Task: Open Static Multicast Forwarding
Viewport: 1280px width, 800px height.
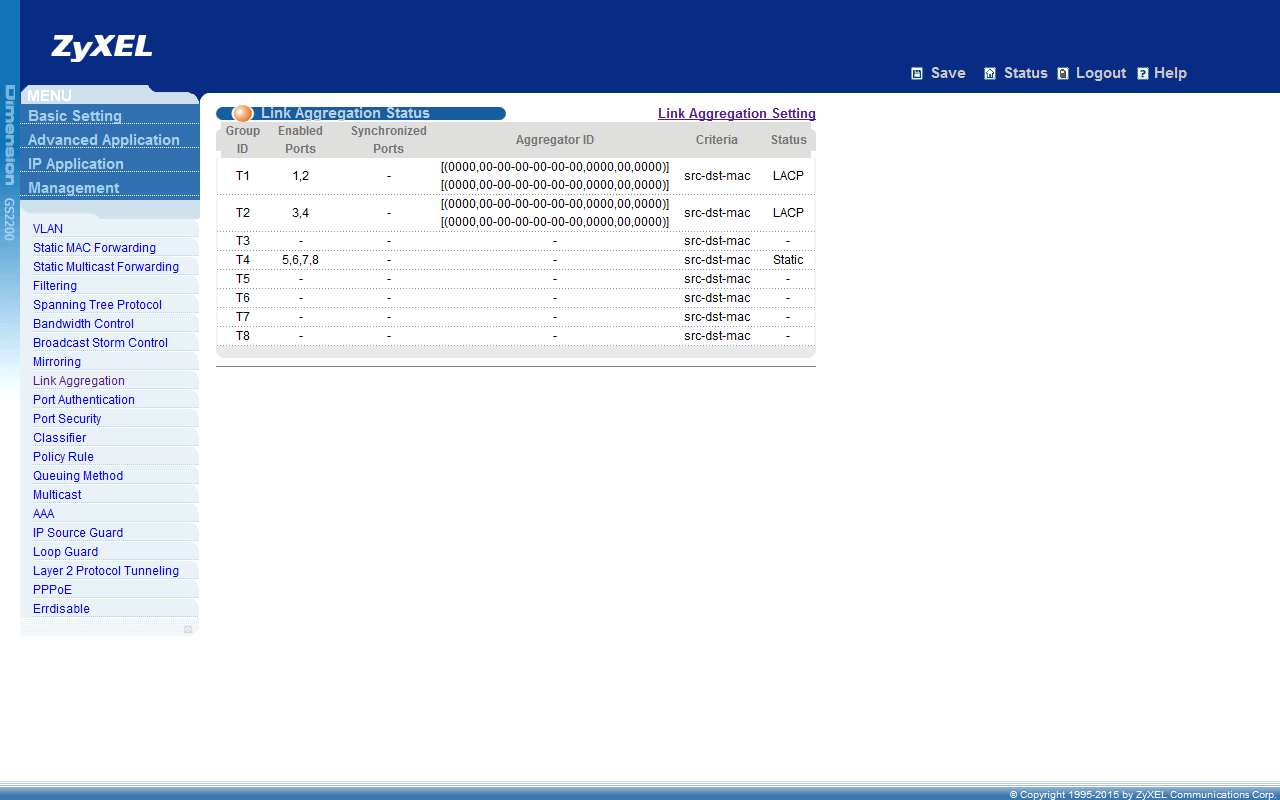Action: pyautogui.click(x=106, y=267)
